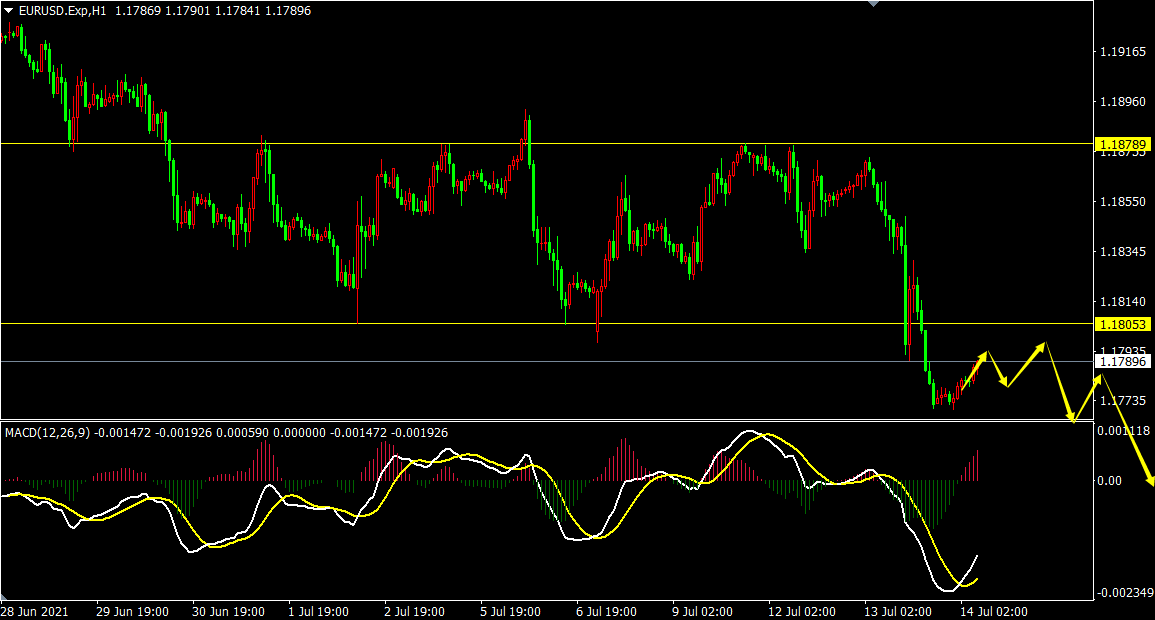Click the 1.19165 price scale value
Image resolution: width=1155 pixels, height=620 pixels.
pos(1123,52)
